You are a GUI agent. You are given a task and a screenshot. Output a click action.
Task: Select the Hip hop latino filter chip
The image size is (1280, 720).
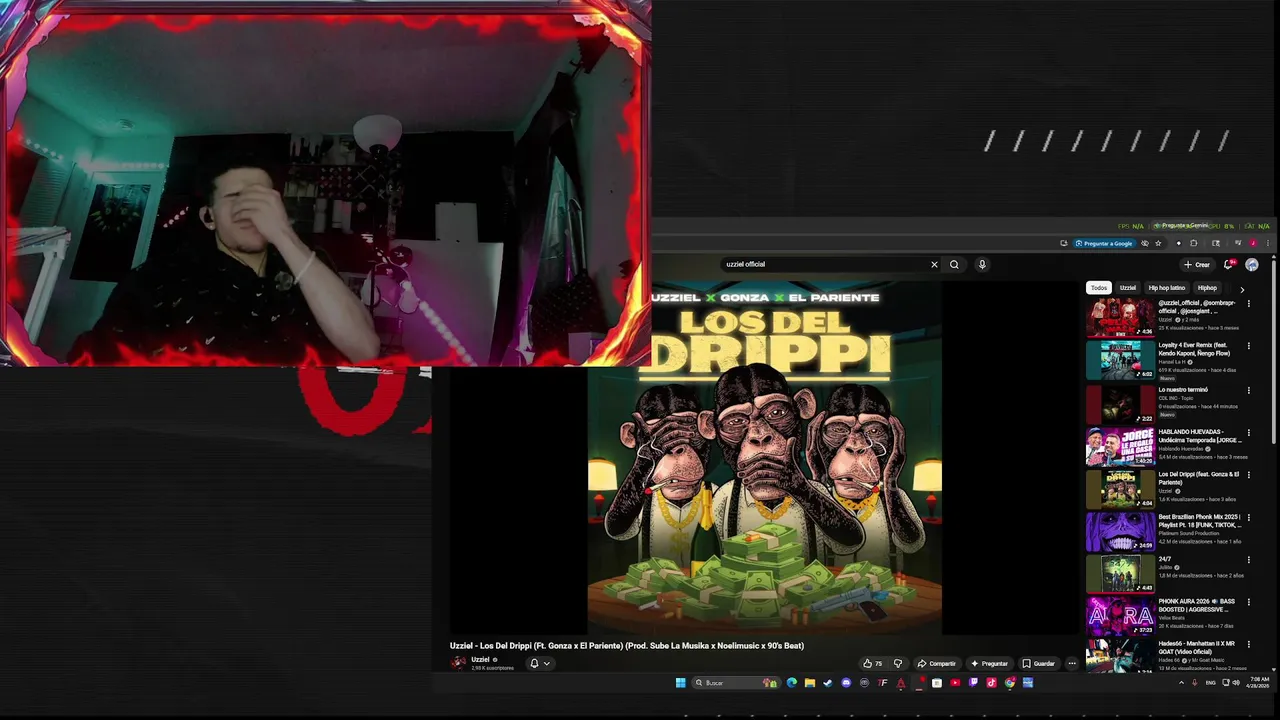[1166, 288]
